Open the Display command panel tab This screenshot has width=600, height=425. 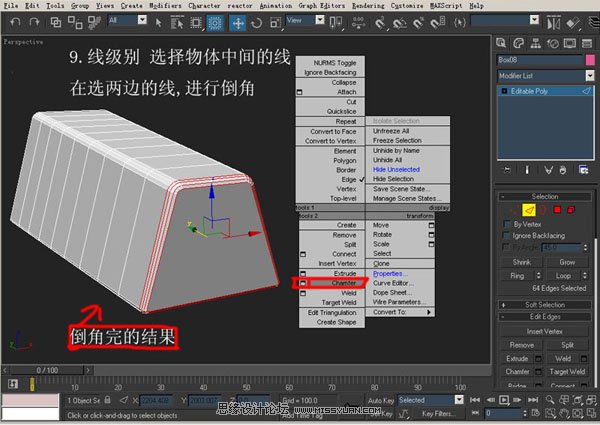point(570,43)
